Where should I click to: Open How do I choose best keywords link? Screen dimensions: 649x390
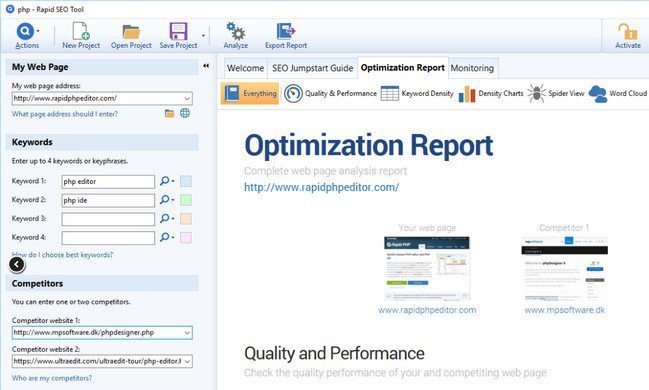pyautogui.click(x=62, y=255)
